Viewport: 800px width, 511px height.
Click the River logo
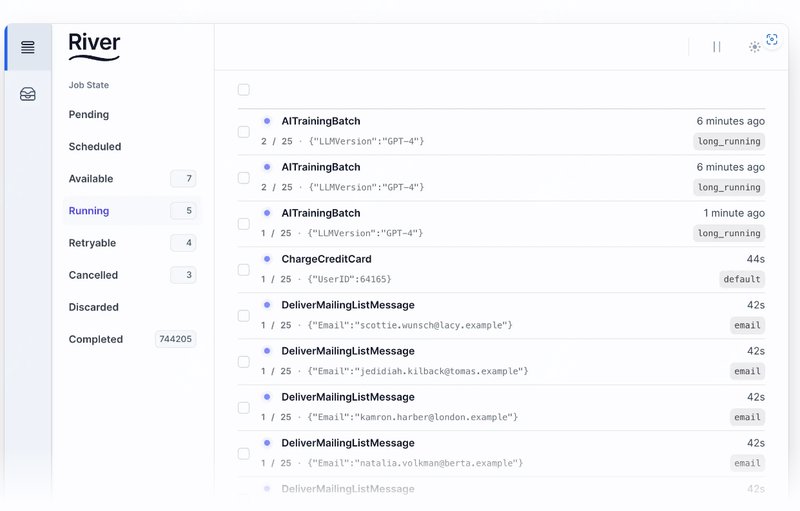[94, 45]
